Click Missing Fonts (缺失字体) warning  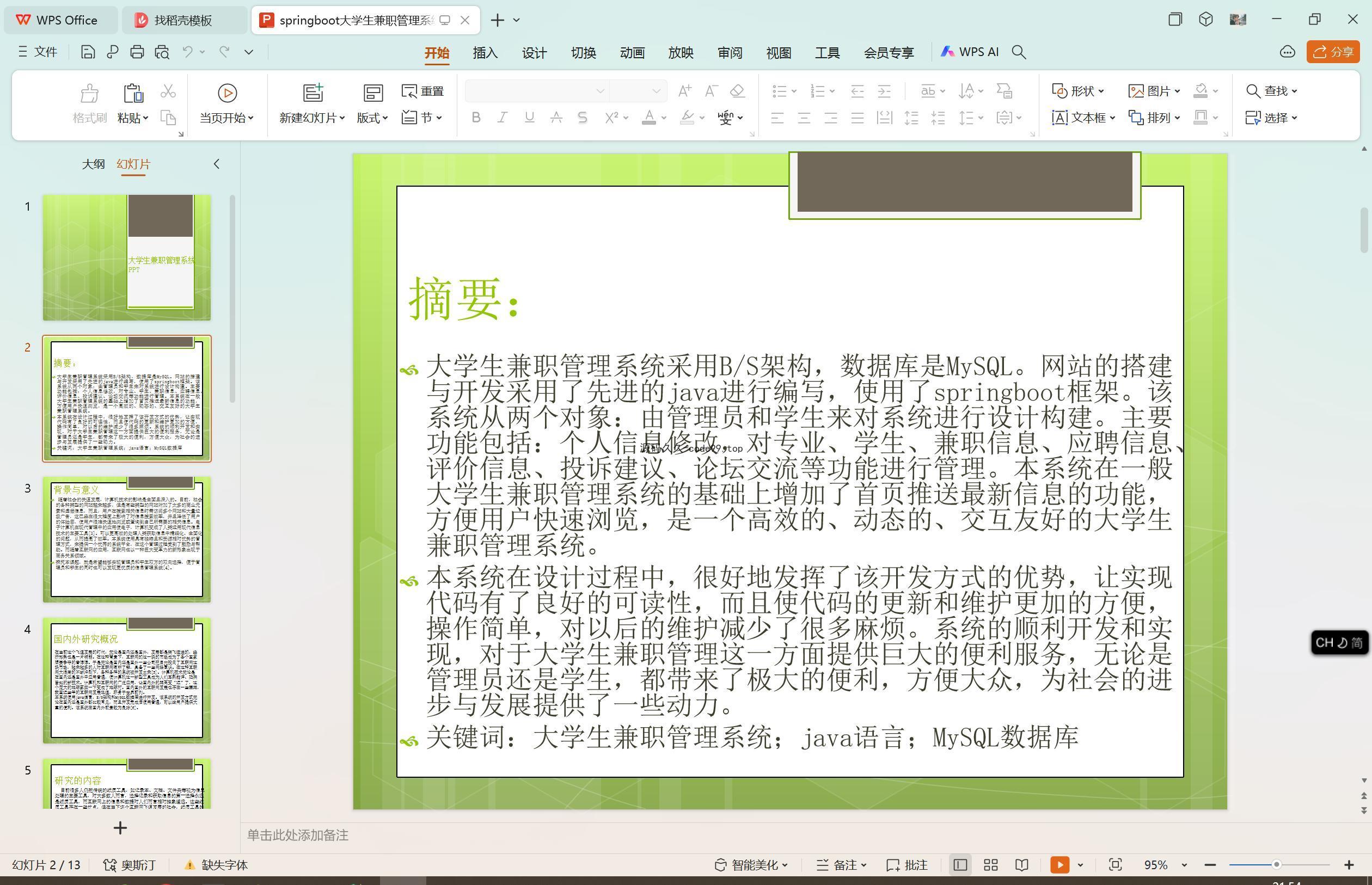click(216, 865)
